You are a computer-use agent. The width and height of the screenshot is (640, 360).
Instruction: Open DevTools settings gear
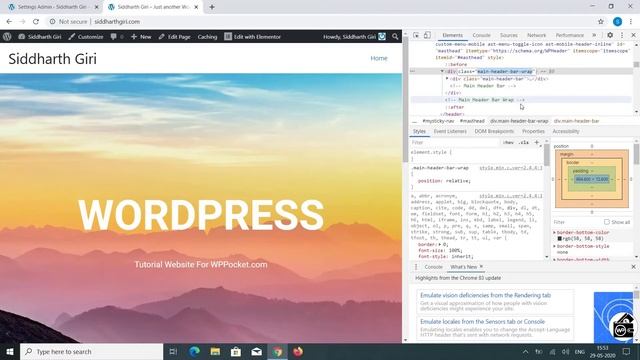[x=610, y=35]
